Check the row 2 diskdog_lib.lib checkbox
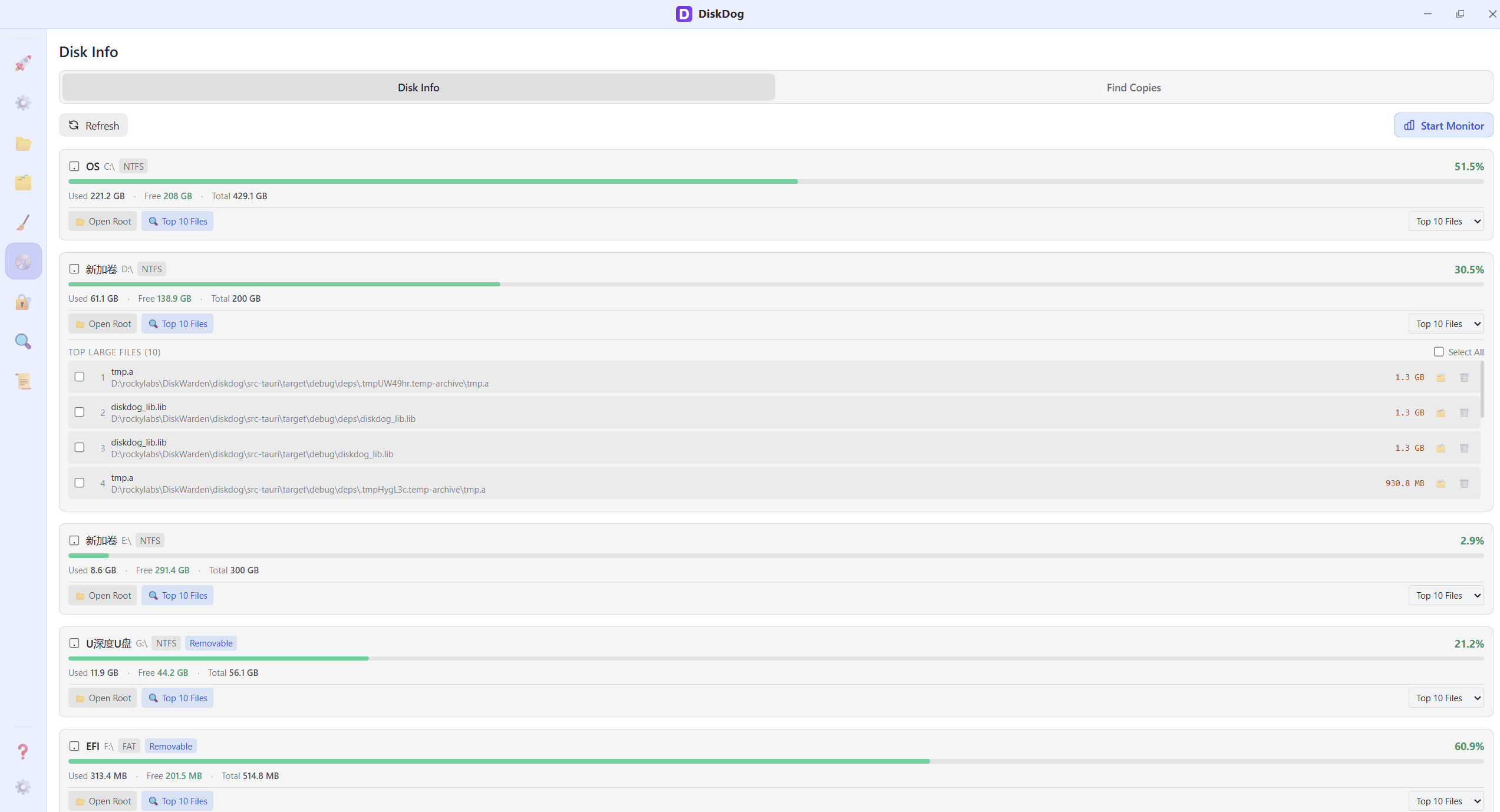This screenshot has height=812, width=1500. click(x=80, y=412)
